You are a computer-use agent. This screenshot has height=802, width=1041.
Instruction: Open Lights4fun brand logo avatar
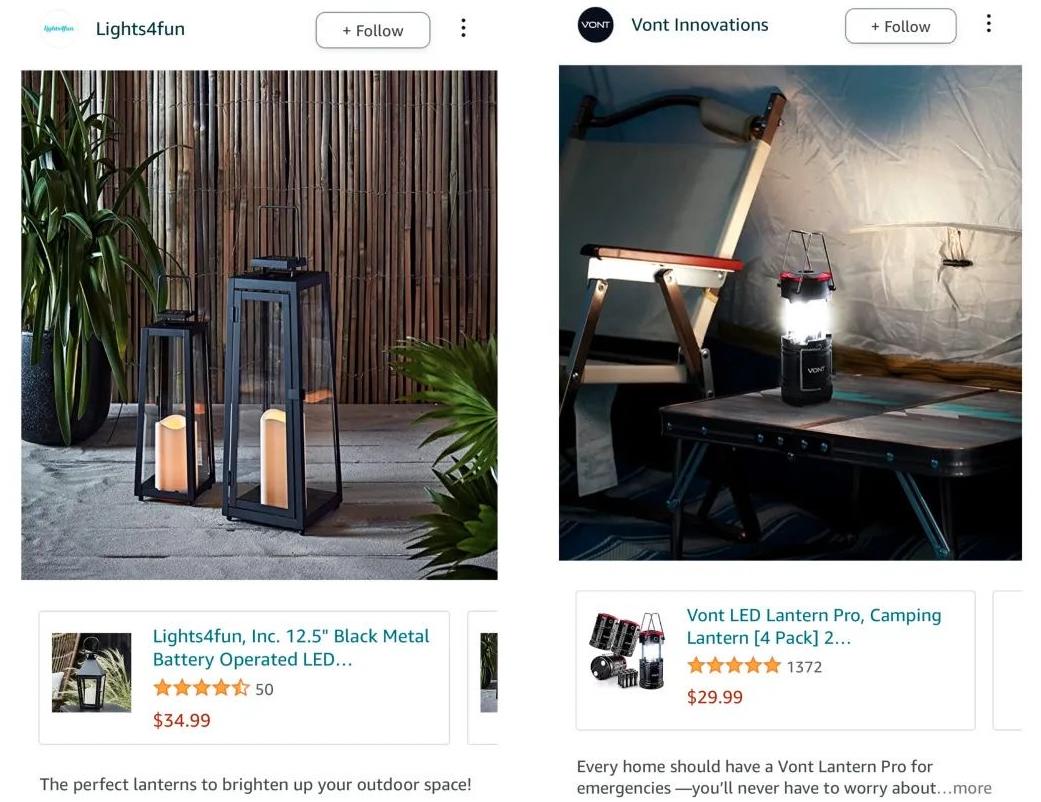(58, 29)
